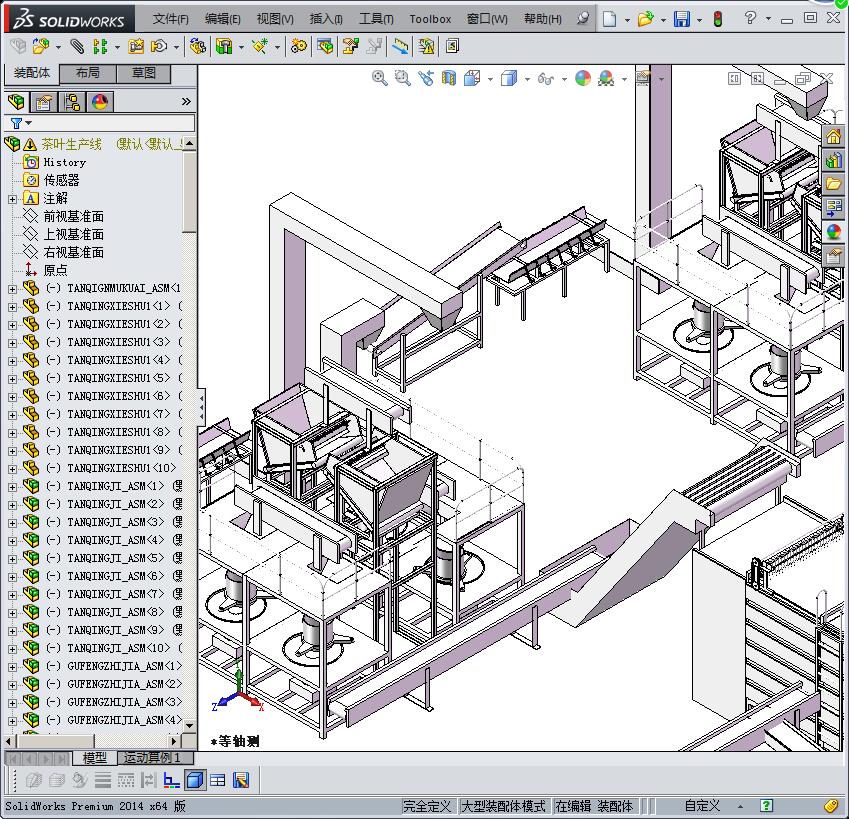
Task: Click the Clearance Verification warning icon
Action: pyautogui.click(x=426, y=47)
